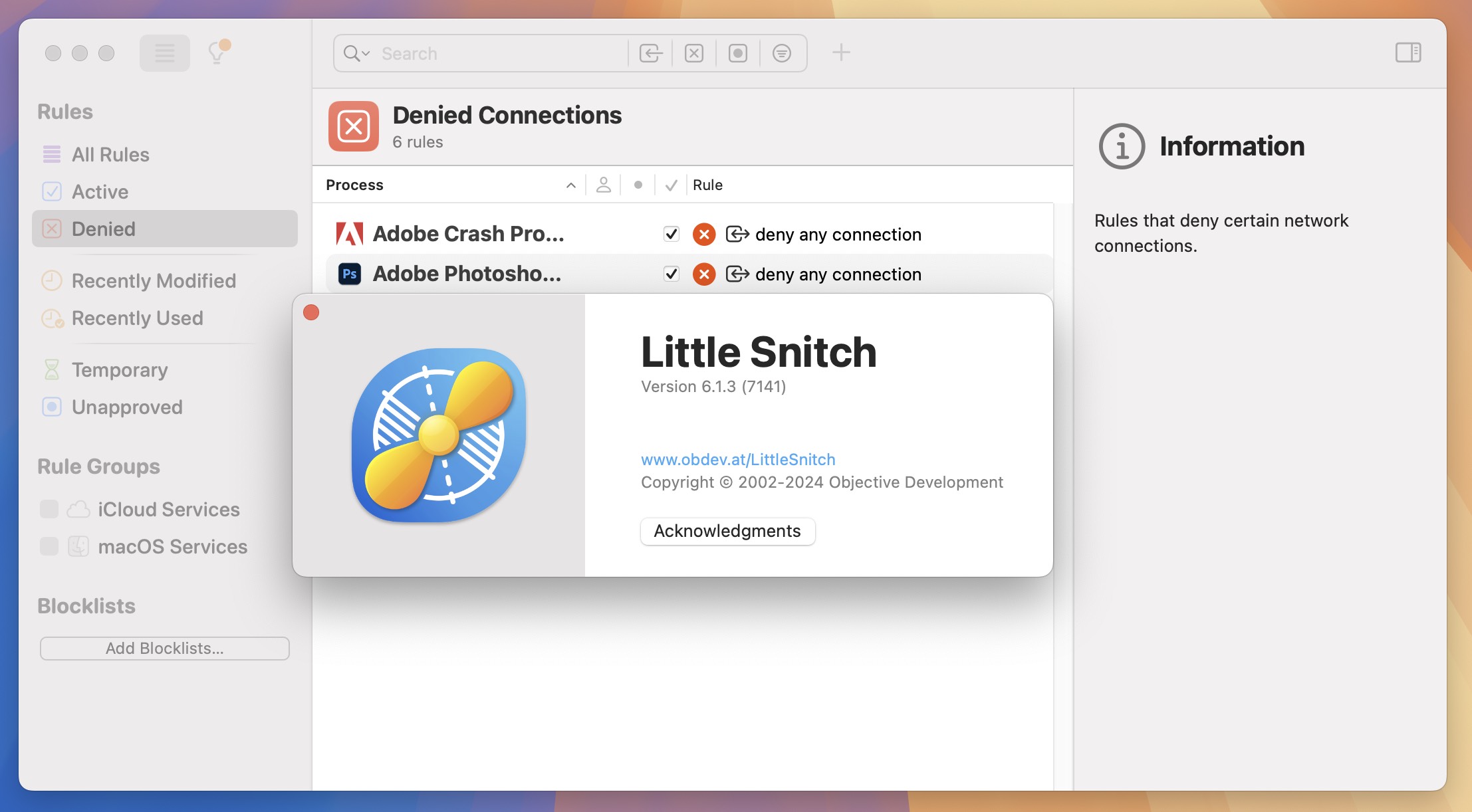Select the Adobe Photosho... process row
This screenshot has height=812, width=1472.
click(x=689, y=274)
